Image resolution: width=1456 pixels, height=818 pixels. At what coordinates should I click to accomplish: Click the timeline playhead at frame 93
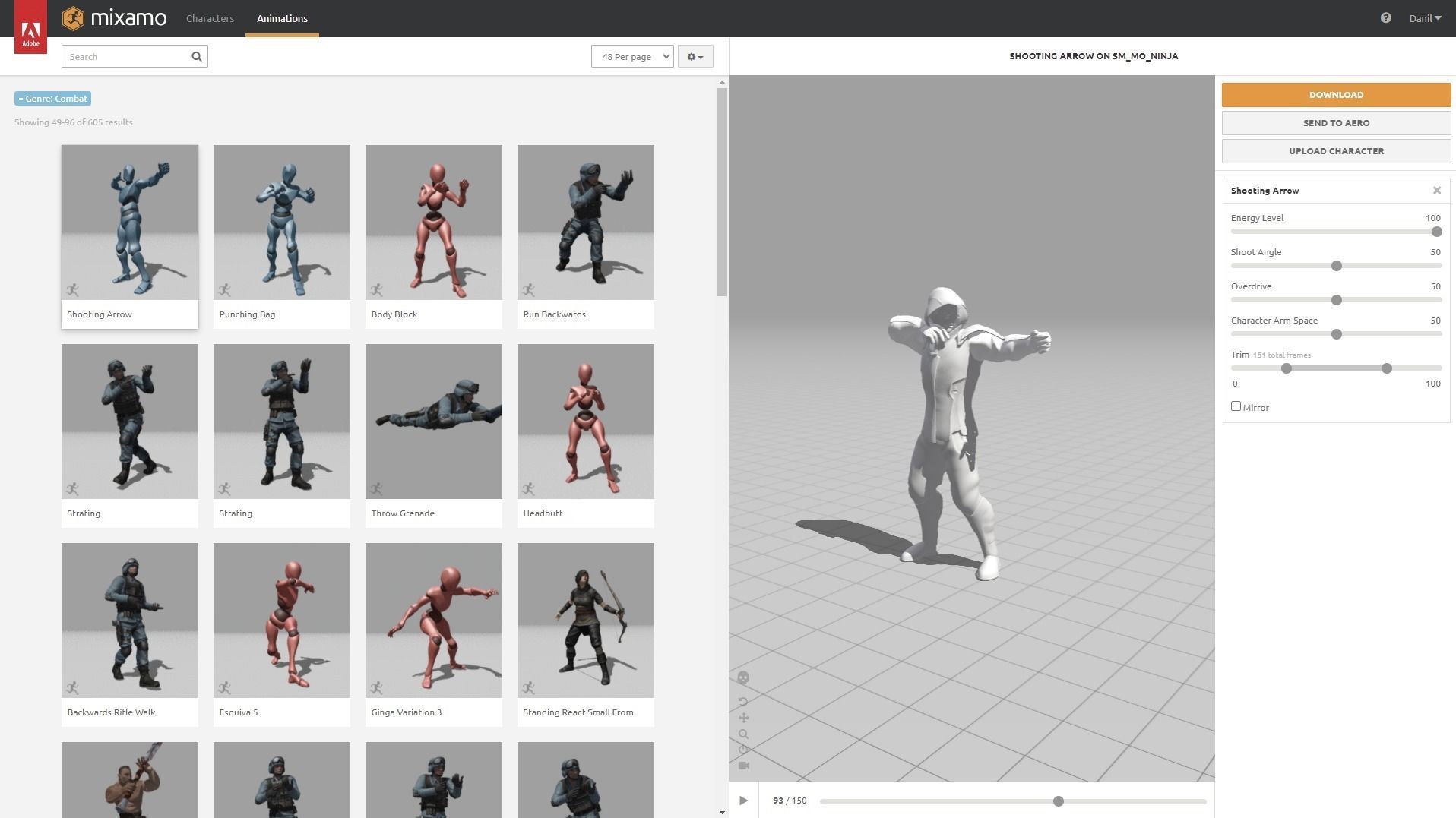point(1058,801)
